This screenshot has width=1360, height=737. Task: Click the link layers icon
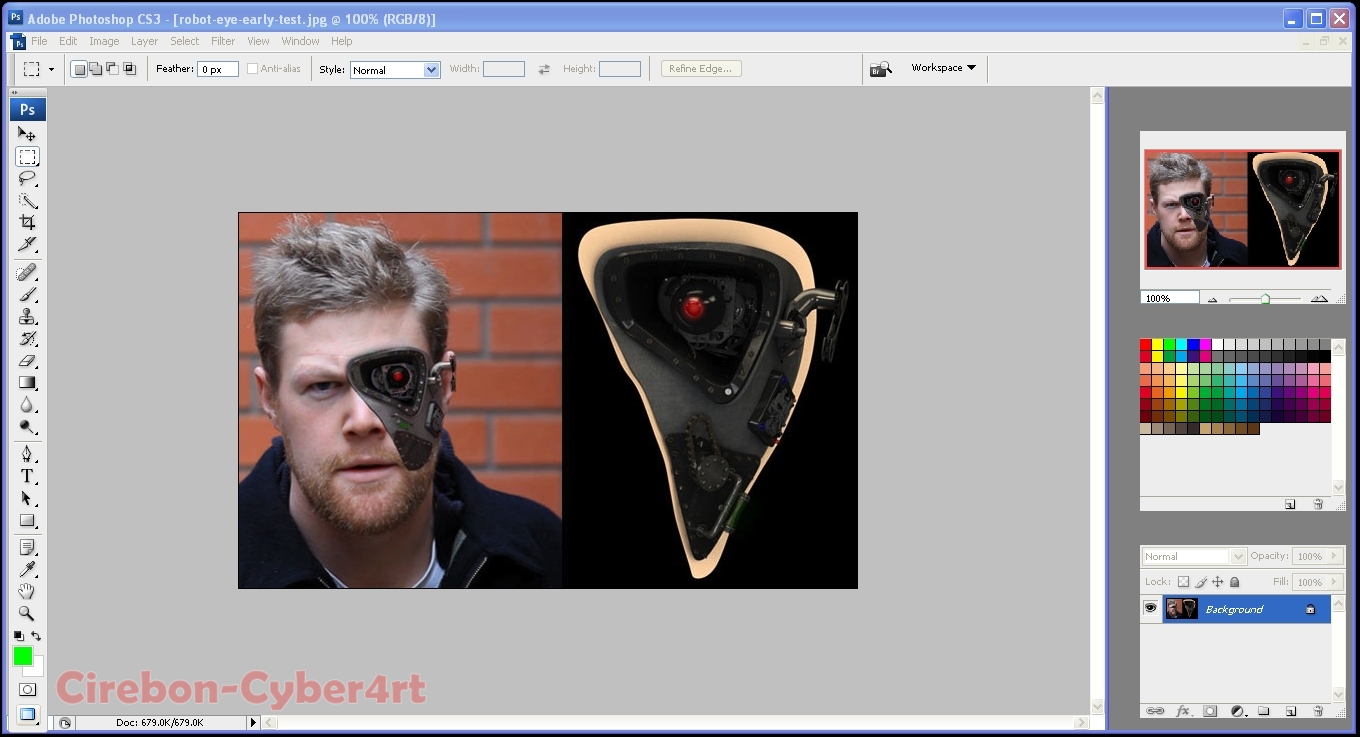1155,711
